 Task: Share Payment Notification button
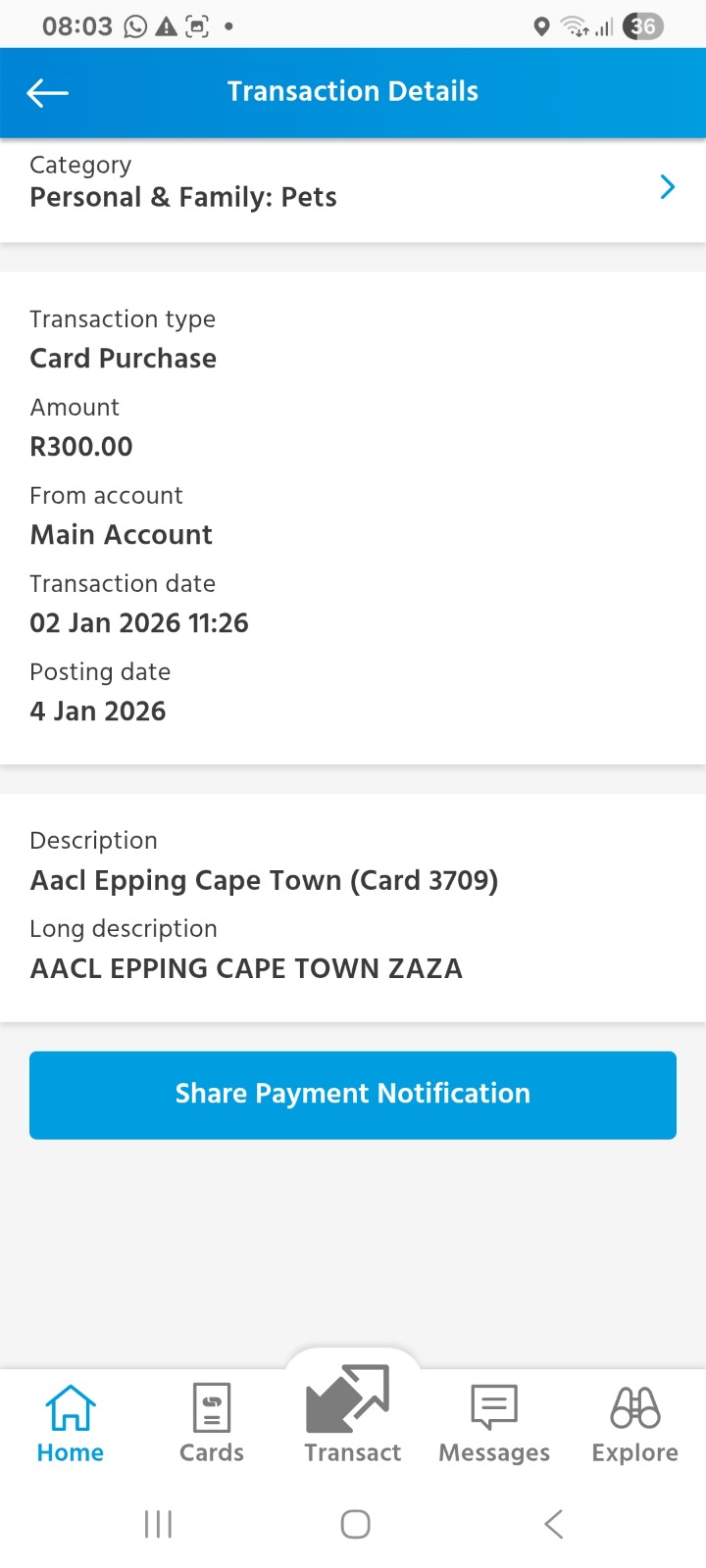(x=353, y=1095)
